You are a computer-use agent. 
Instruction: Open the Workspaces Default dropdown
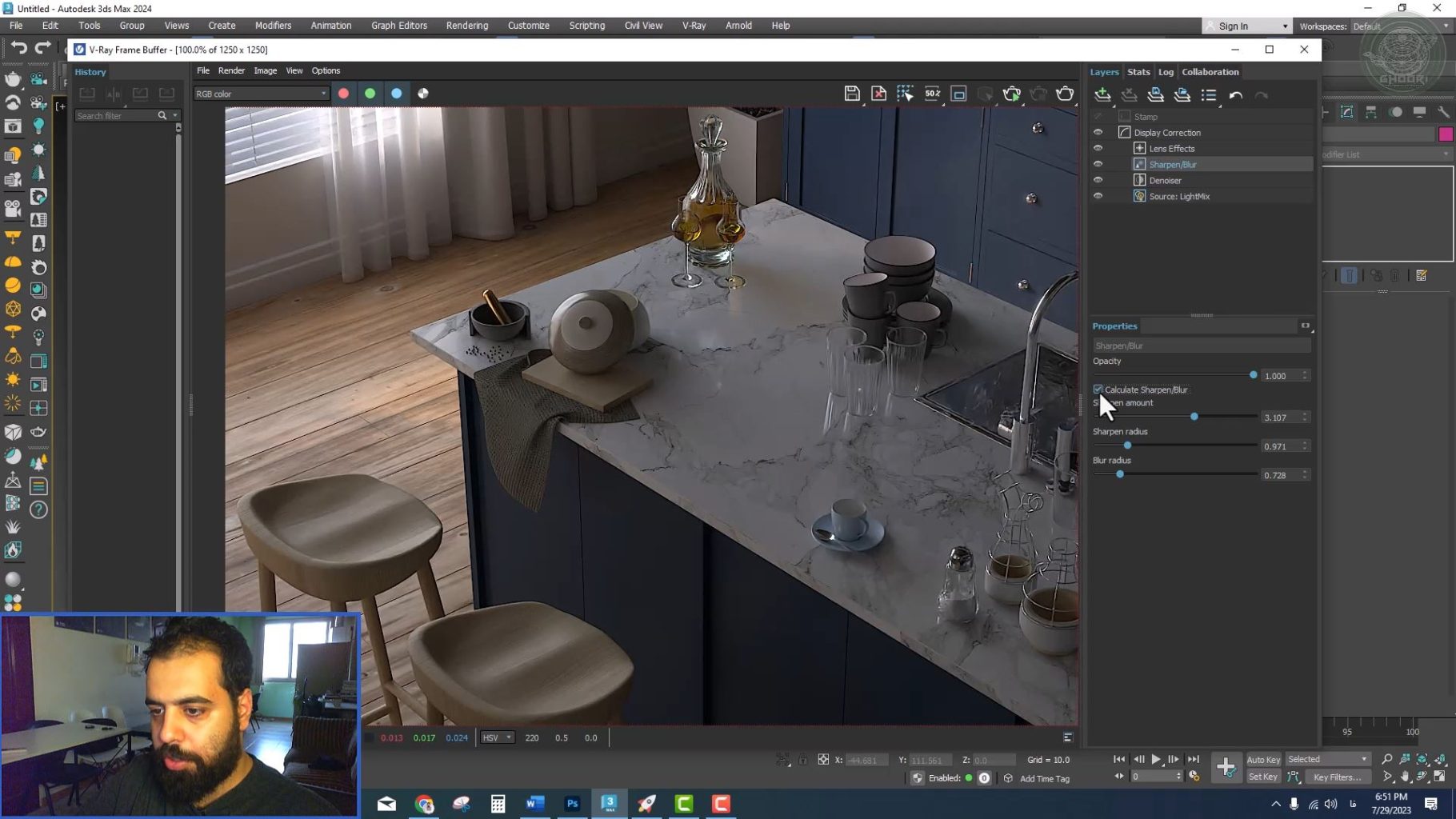point(1401,26)
